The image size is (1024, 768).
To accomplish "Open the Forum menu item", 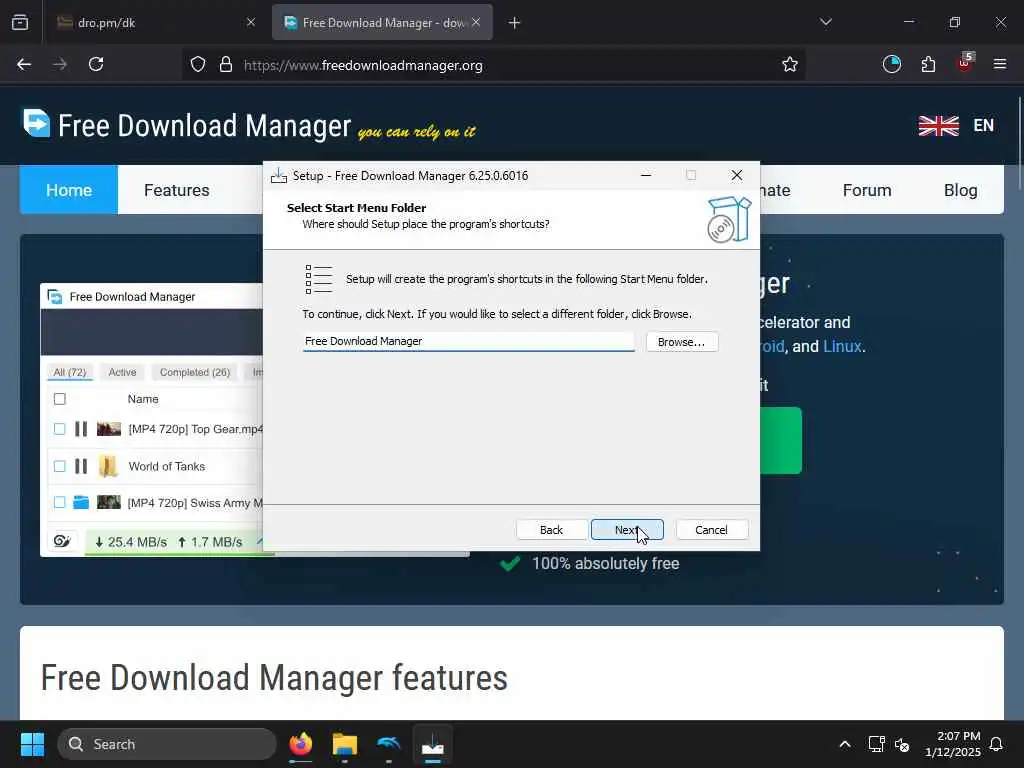I will click(867, 190).
